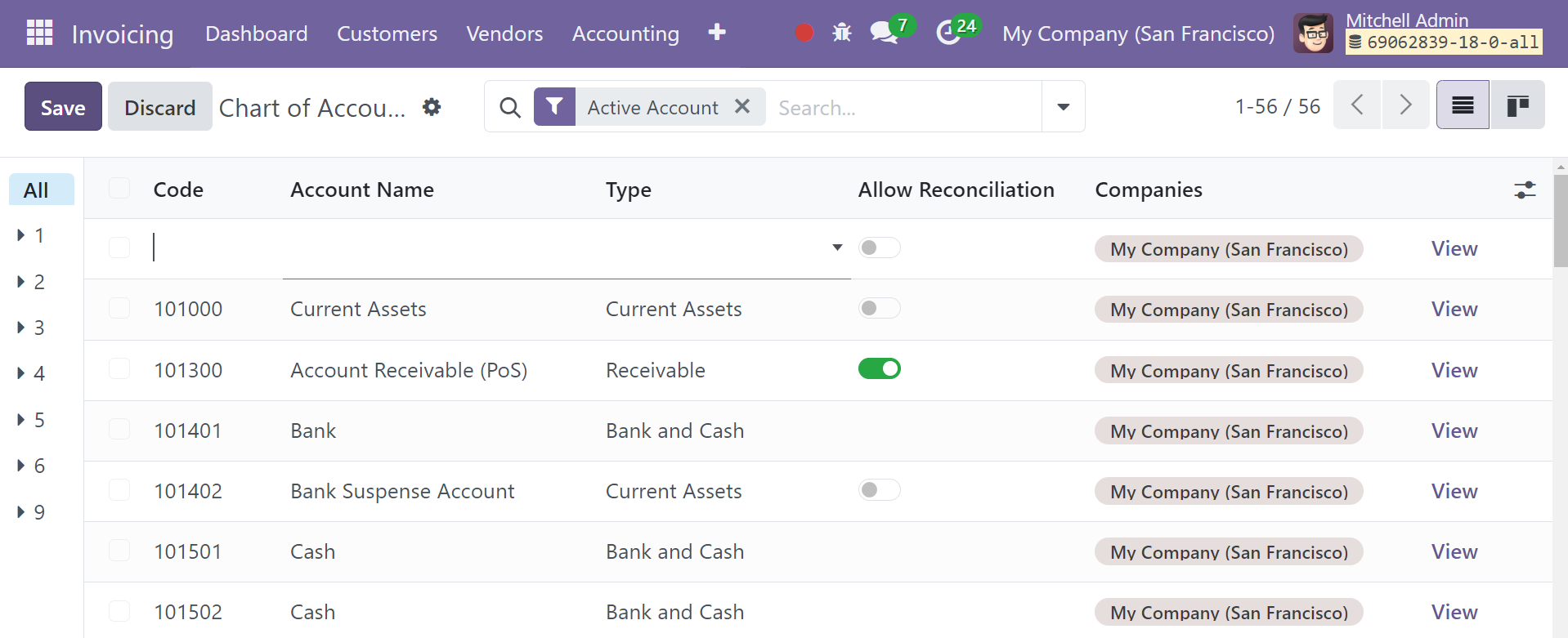Sort by Code column header

(178, 190)
